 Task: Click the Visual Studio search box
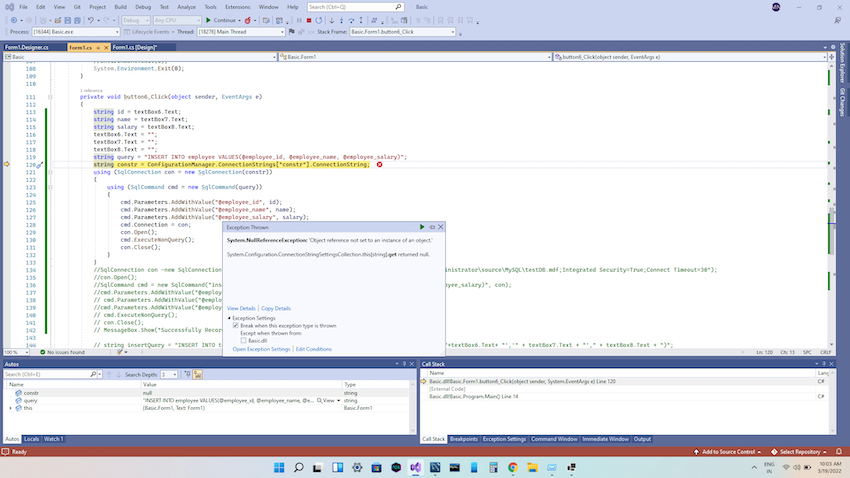(356, 7)
